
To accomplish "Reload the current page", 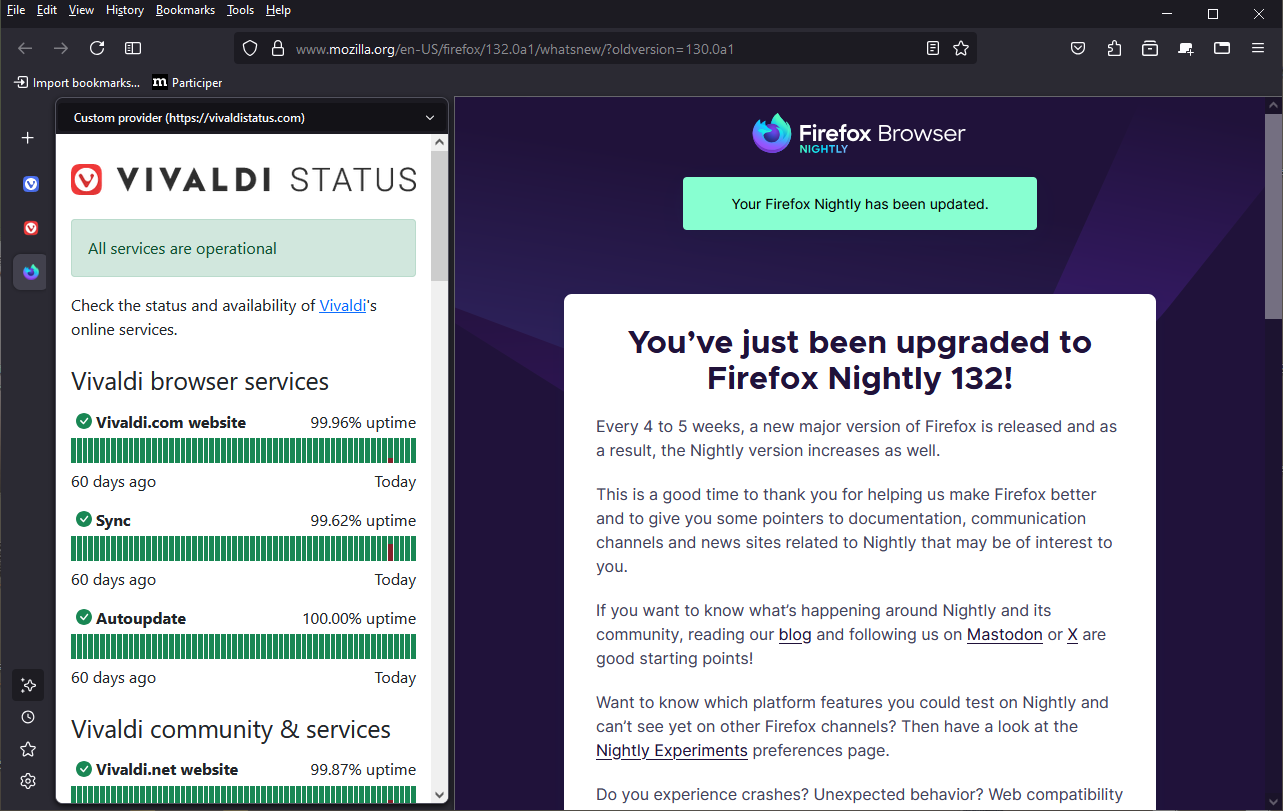I will [97, 48].
